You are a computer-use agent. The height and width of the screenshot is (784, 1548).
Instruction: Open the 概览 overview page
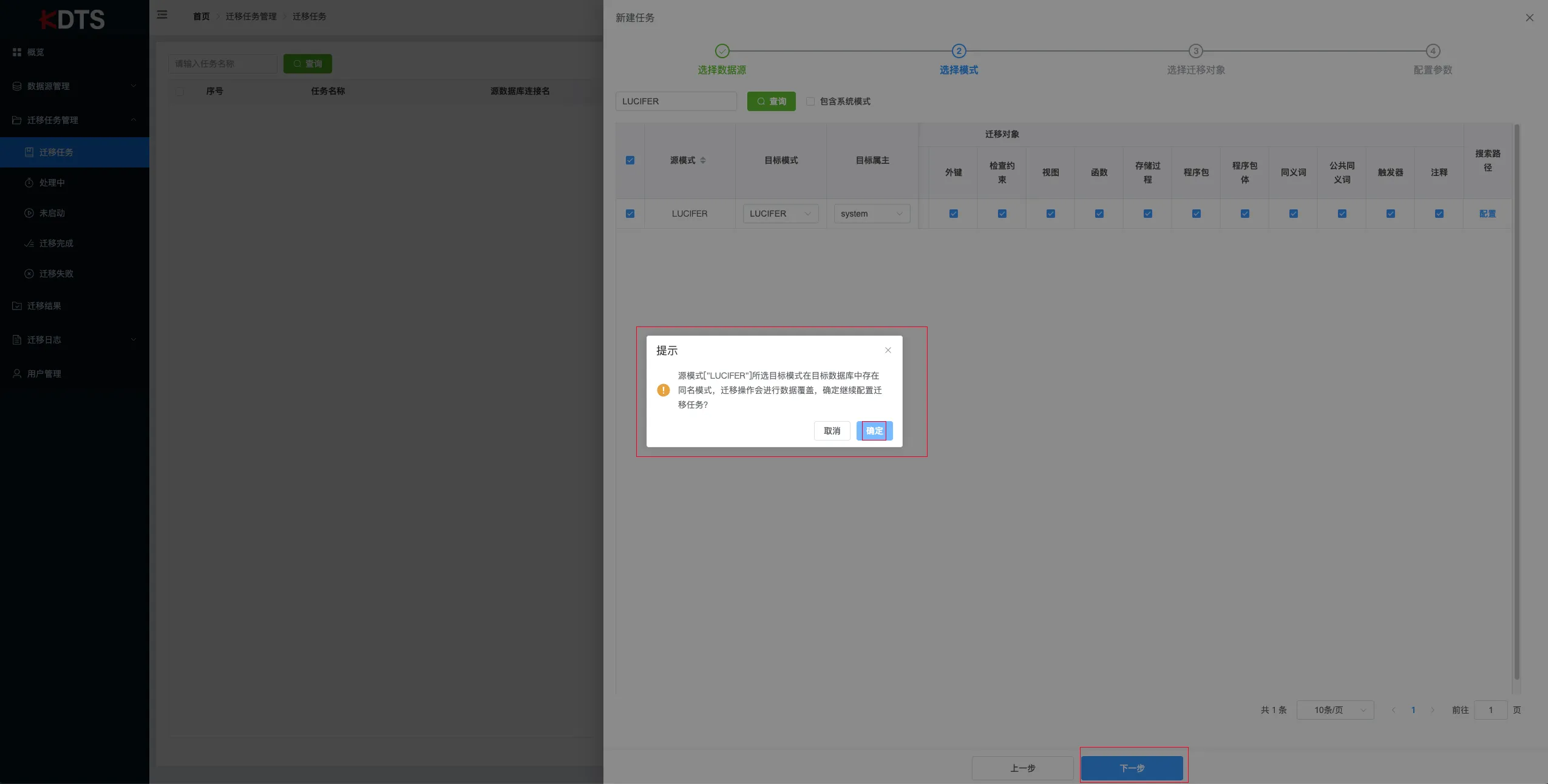35,52
